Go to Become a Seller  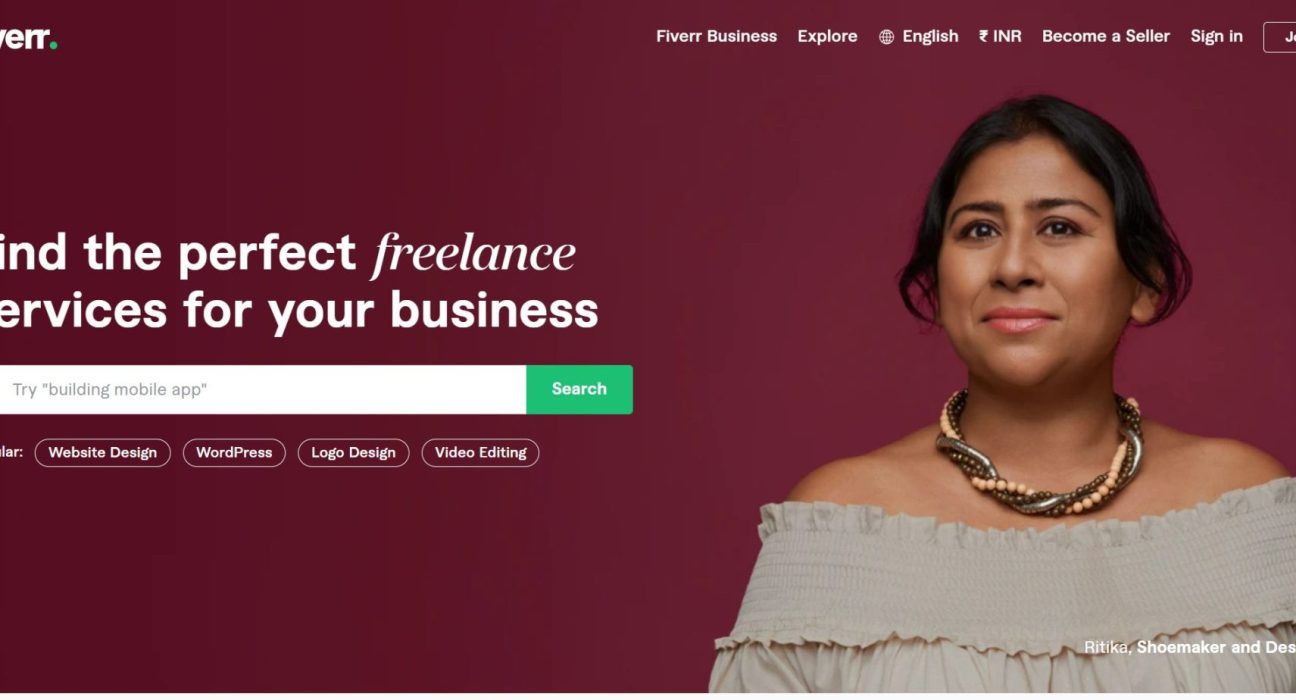(x=1105, y=36)
